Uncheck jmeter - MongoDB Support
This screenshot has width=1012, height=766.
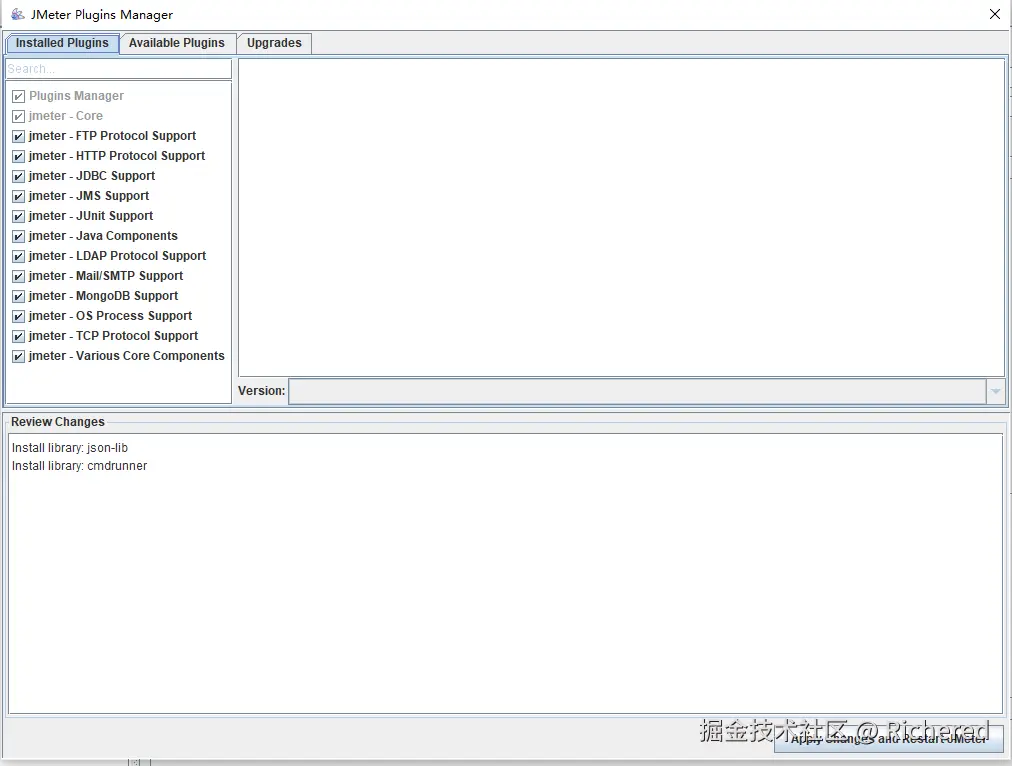tap(19, 297)
